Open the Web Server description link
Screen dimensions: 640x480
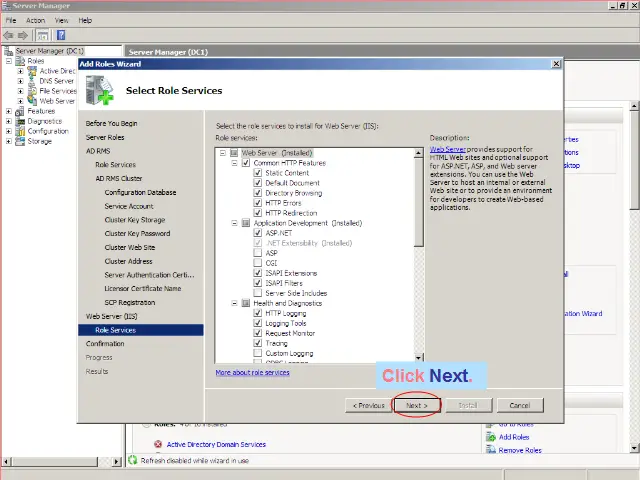[447, 149]
